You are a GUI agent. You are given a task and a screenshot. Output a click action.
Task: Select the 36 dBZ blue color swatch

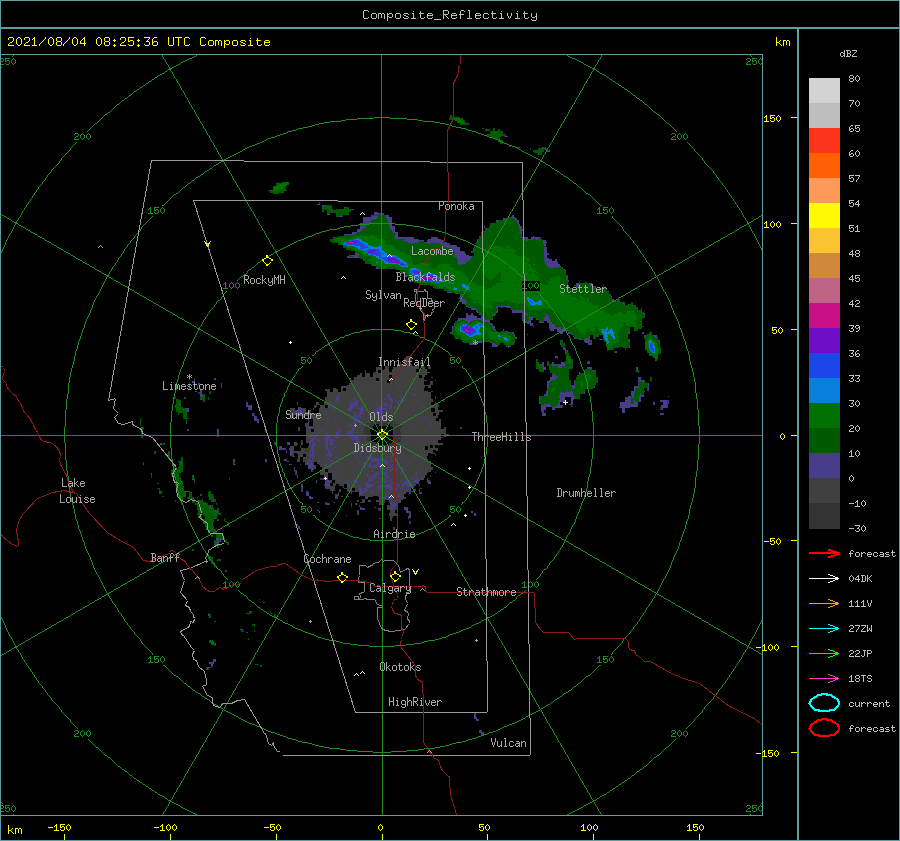(x=824, y=365)
